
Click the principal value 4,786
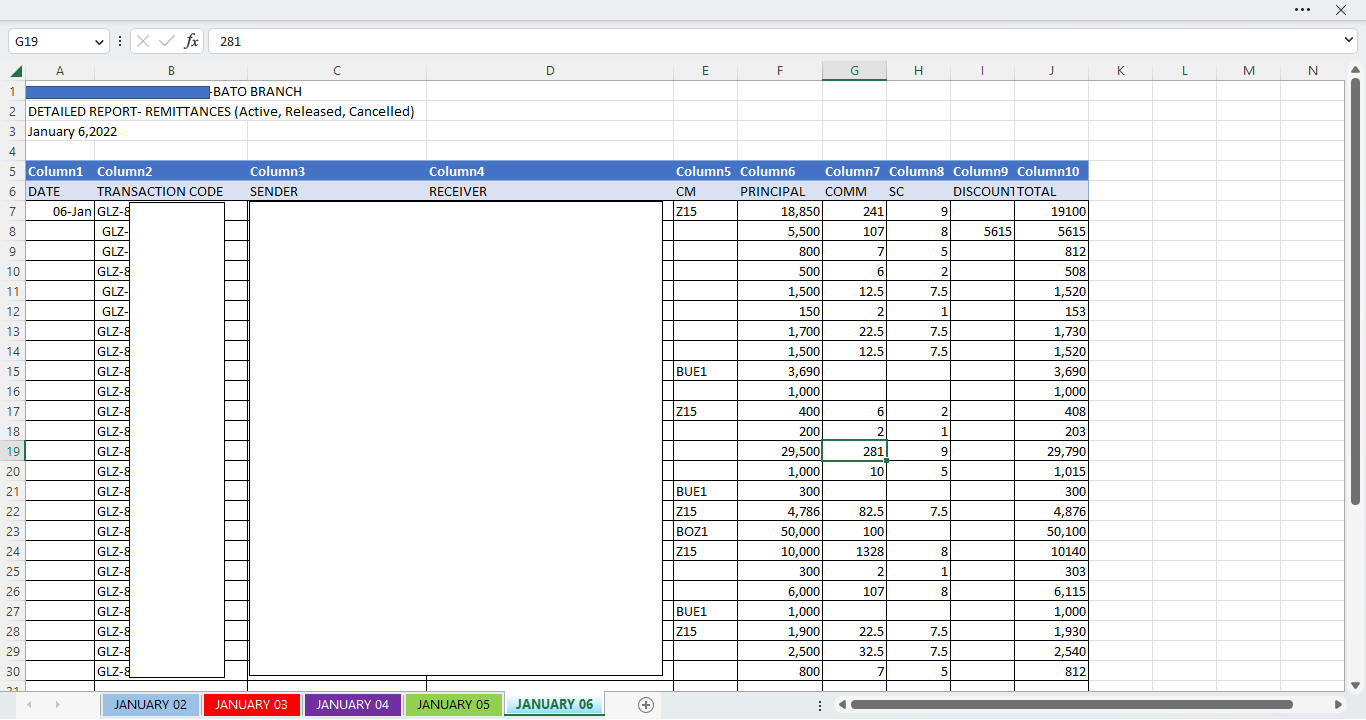coord(780,511)
